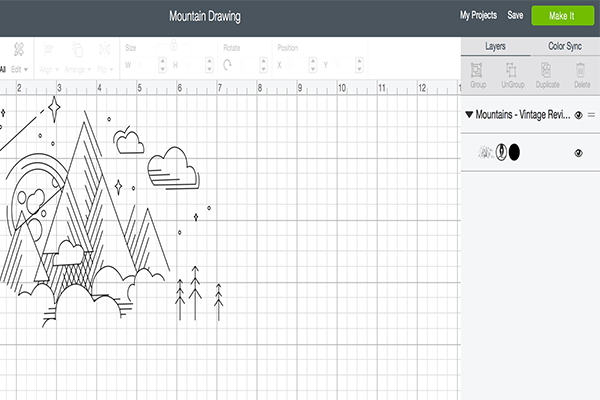Click the Delete trash icon
This screenshot has width=600, height=400.
[580, 70]
